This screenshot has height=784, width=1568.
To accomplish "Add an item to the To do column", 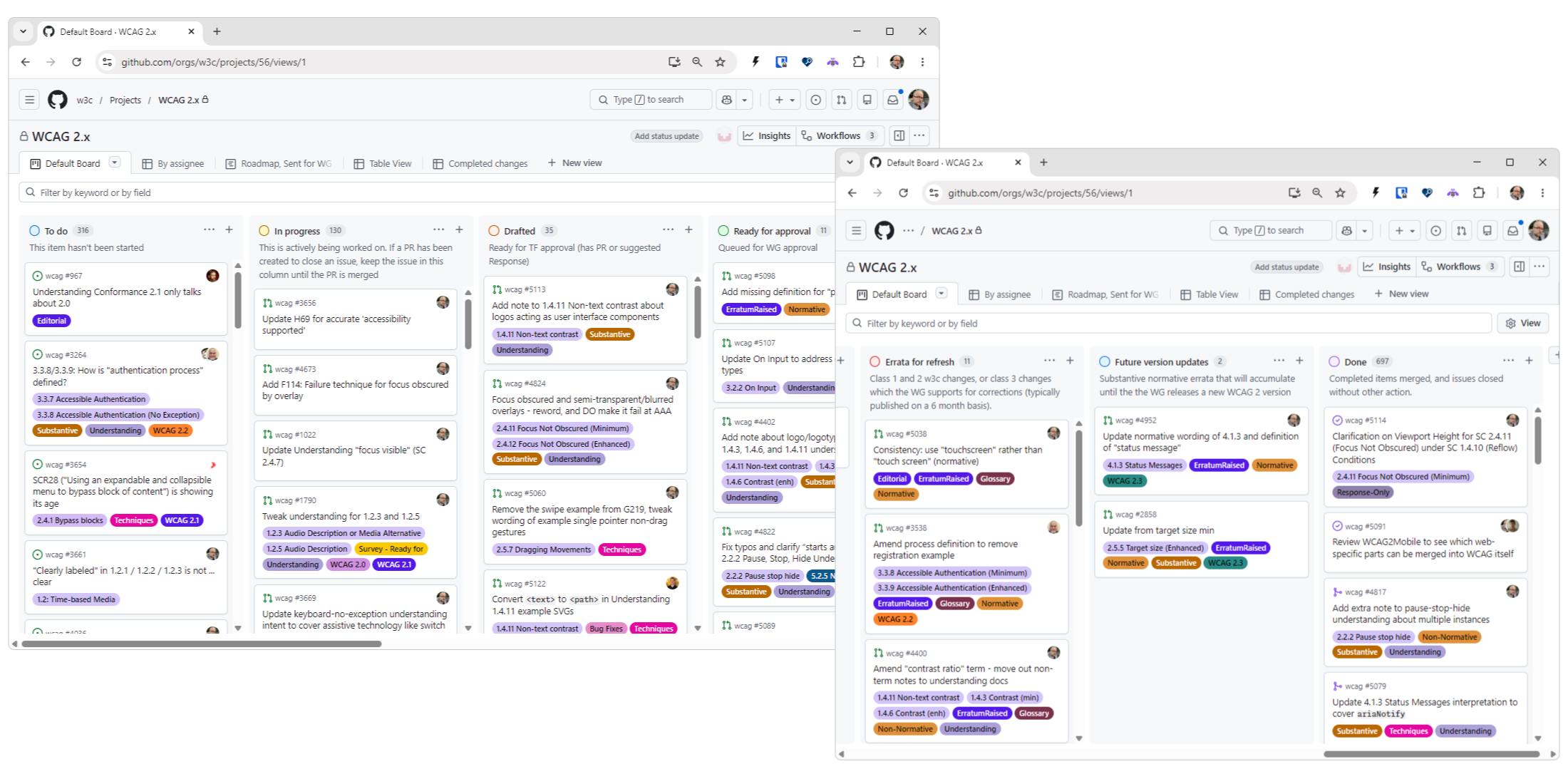I will click(x=229, y=229).
